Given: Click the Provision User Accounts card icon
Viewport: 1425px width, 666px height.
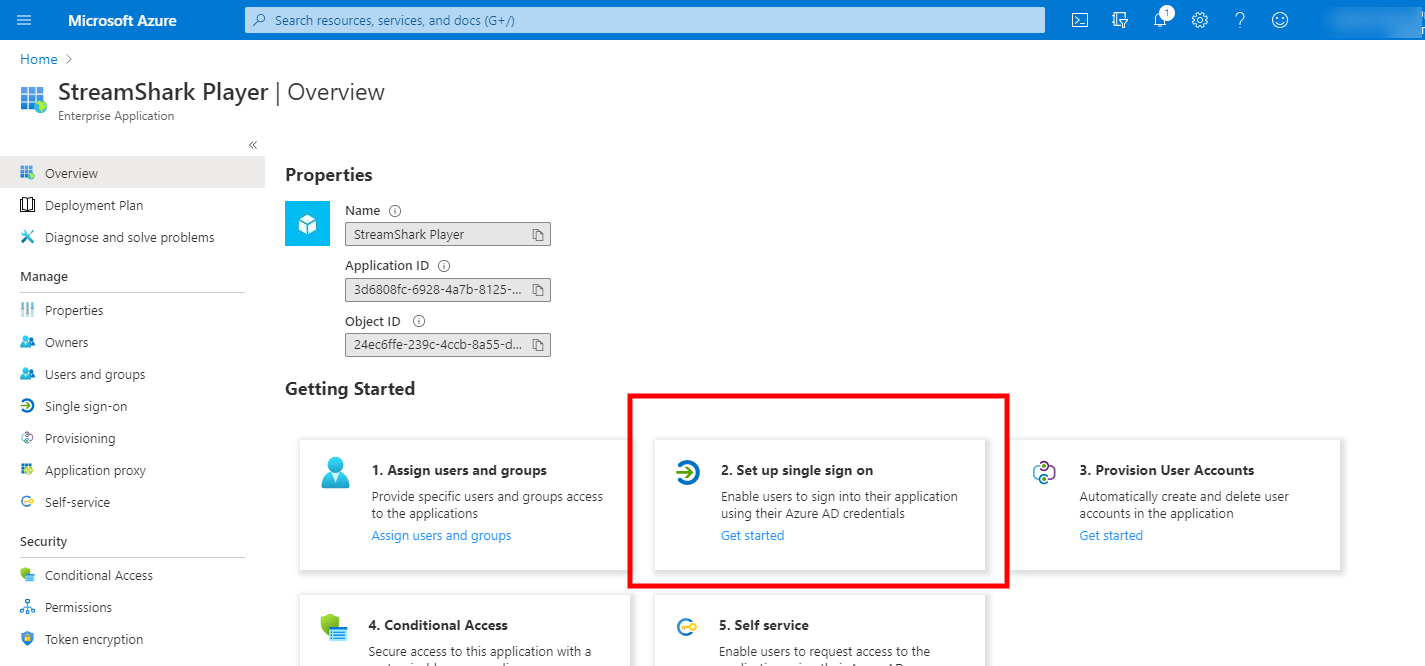Looking at the screenshot, I should (x=1044, y=472).
